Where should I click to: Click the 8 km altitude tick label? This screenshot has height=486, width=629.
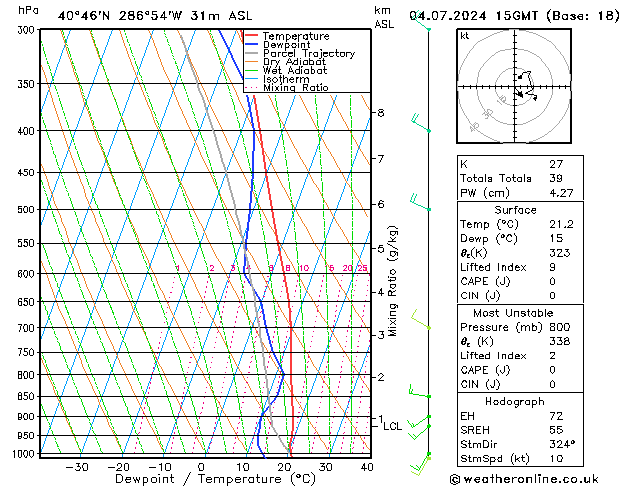tap(380, 113)
